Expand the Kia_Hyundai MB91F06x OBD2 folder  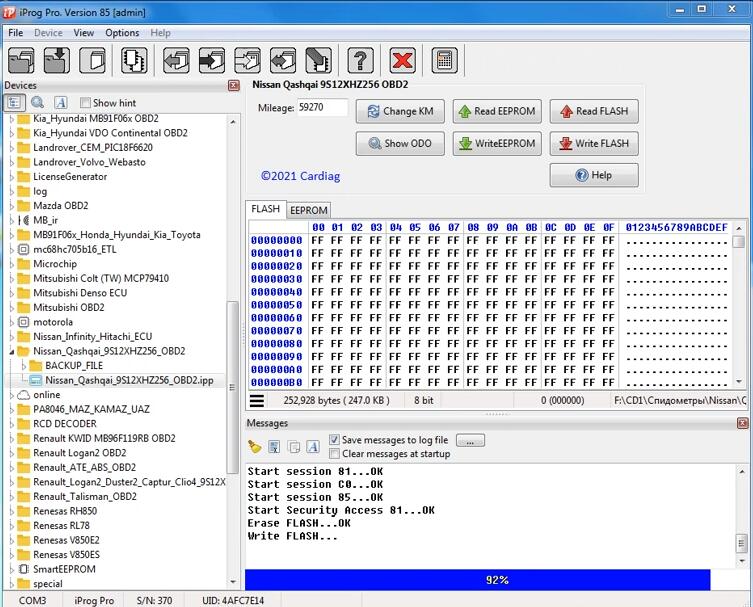[12, 119]
